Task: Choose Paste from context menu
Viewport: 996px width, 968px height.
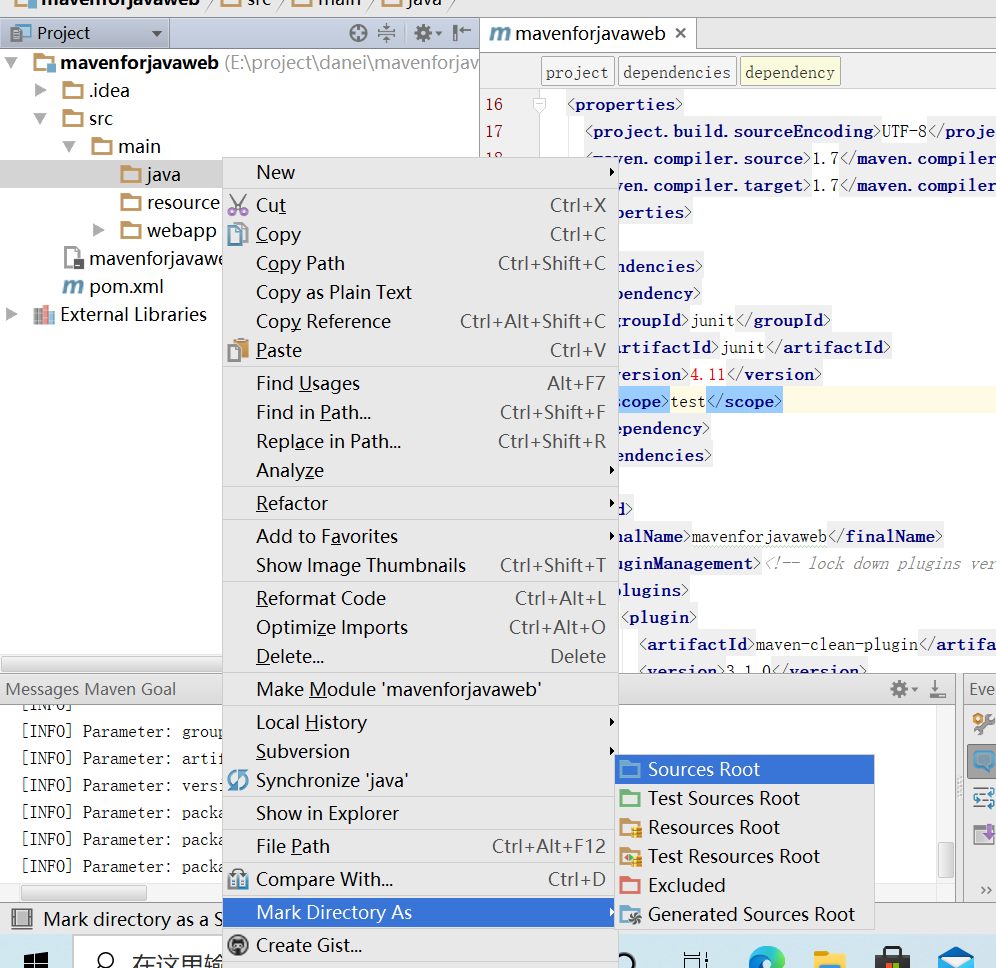Action: pyautogui.click(x=421, y=350)
